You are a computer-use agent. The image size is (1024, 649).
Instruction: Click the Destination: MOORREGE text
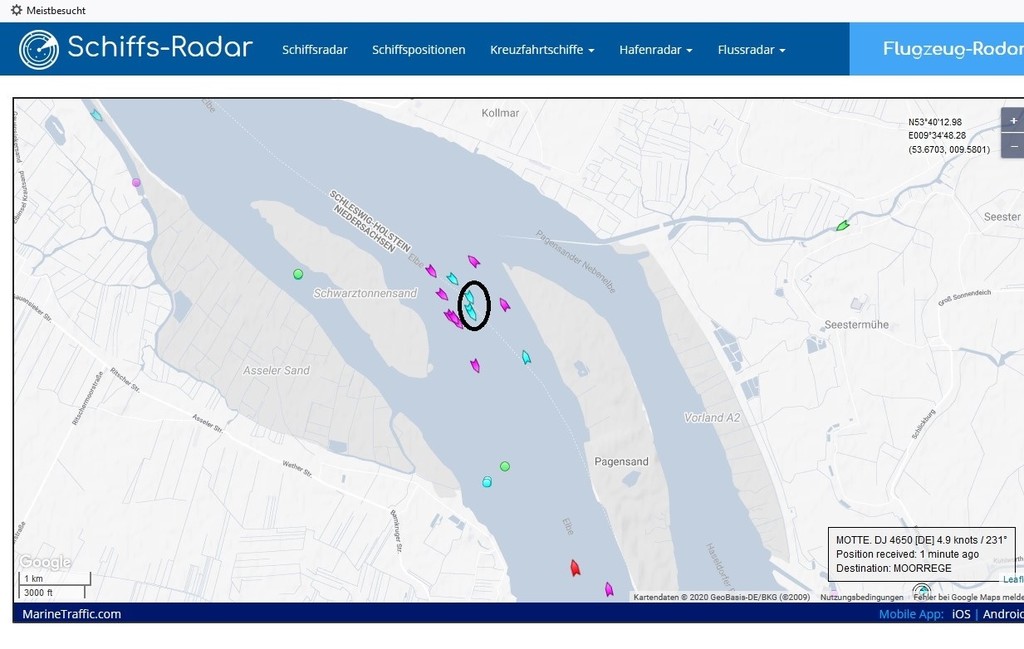[x=893, y=568]
